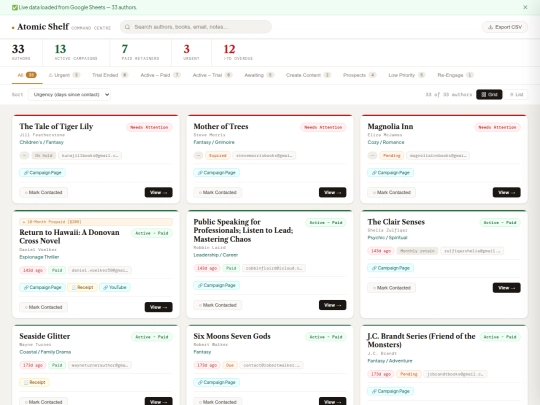Mark The Tale of Tiger Lily as contacted
The height and width of the screenshot is (405, 540).
pyautogui.click(x=43, y=192)
